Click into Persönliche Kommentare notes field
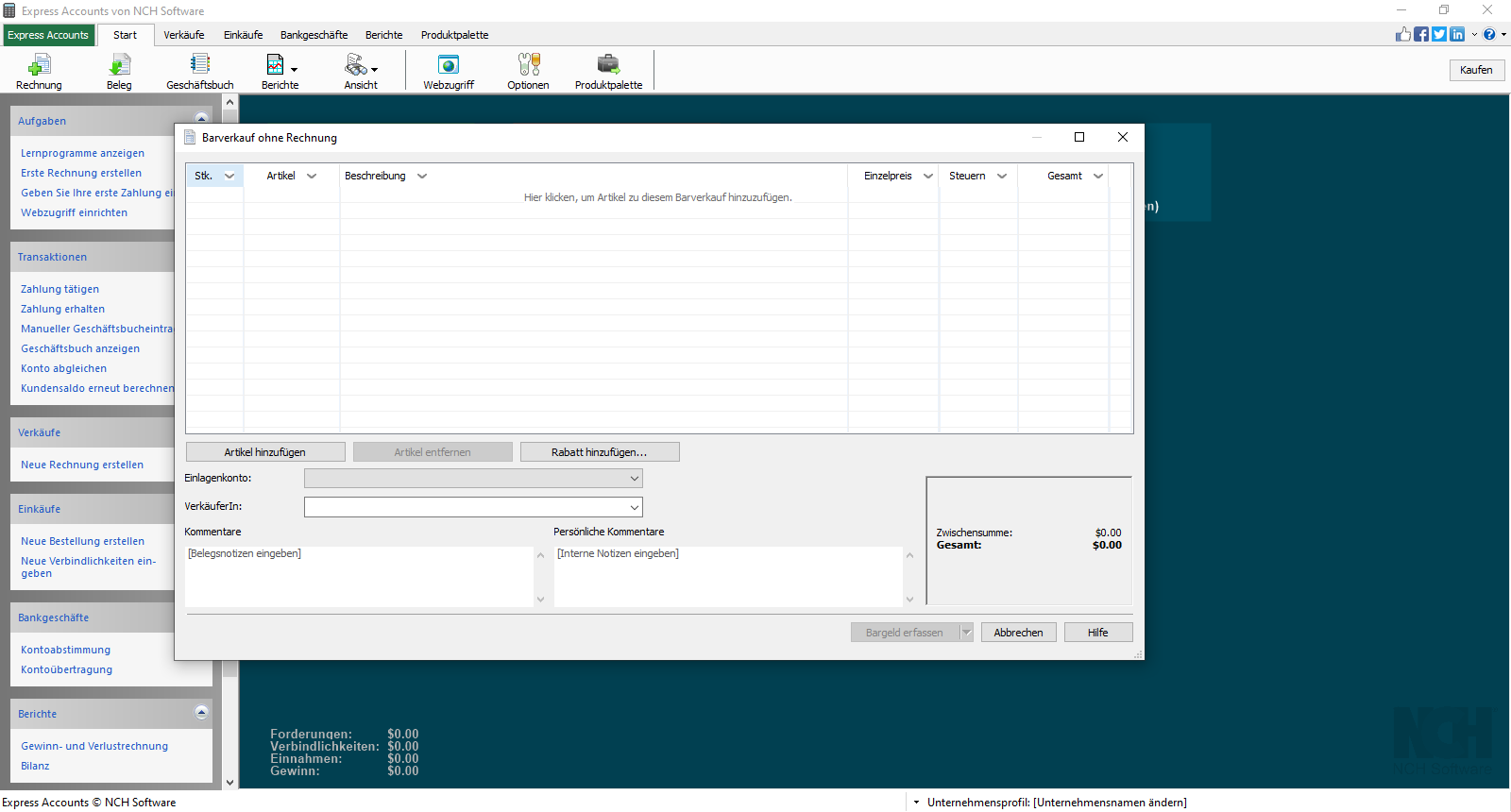This screenshot has height=812, width=1511. tap(729, 576)
